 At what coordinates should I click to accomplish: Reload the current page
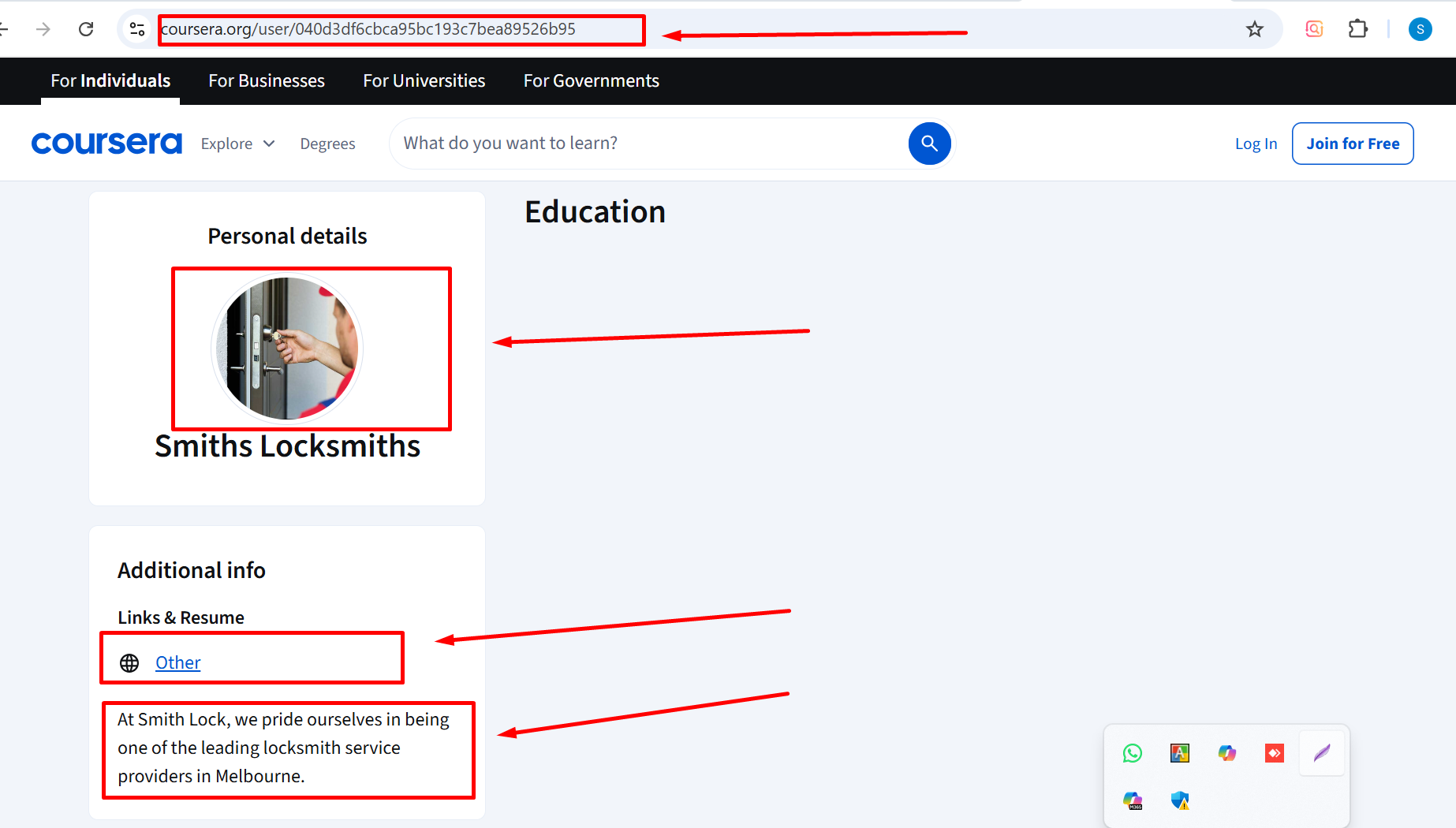[86, 29]
